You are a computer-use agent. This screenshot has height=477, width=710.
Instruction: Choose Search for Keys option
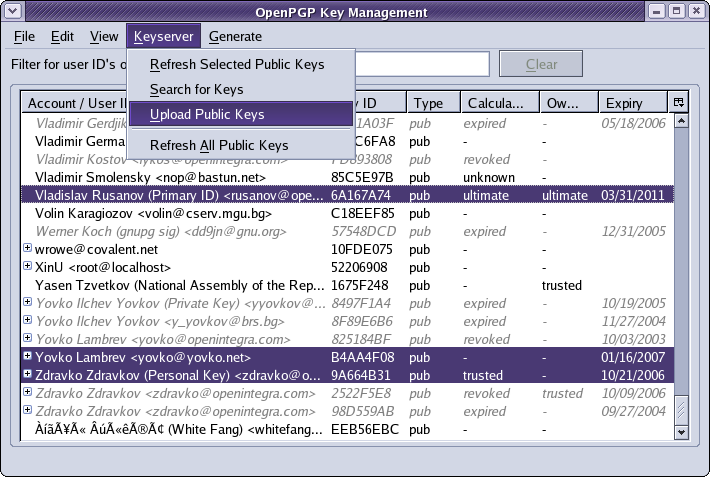196,89
